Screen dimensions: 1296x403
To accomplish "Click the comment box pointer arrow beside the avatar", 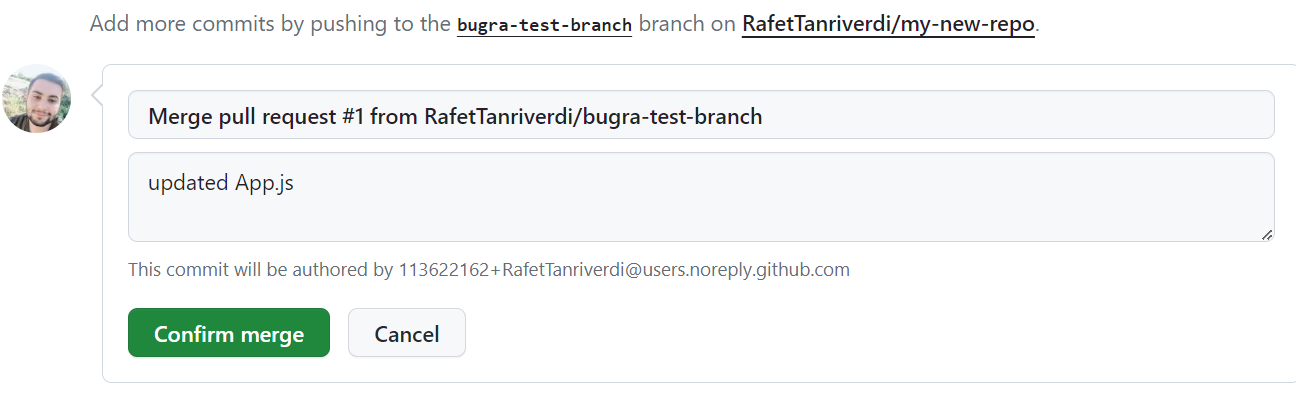I will [98, 96].
